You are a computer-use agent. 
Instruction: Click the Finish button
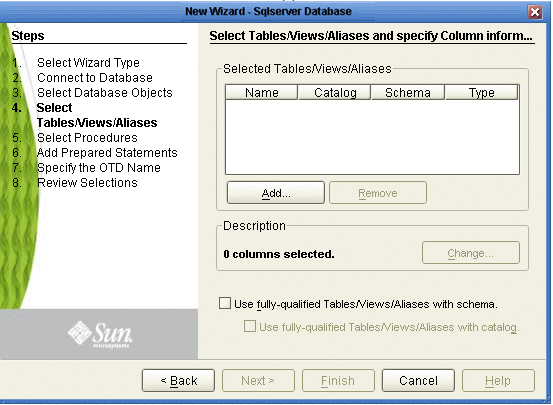tap(338, 380)
